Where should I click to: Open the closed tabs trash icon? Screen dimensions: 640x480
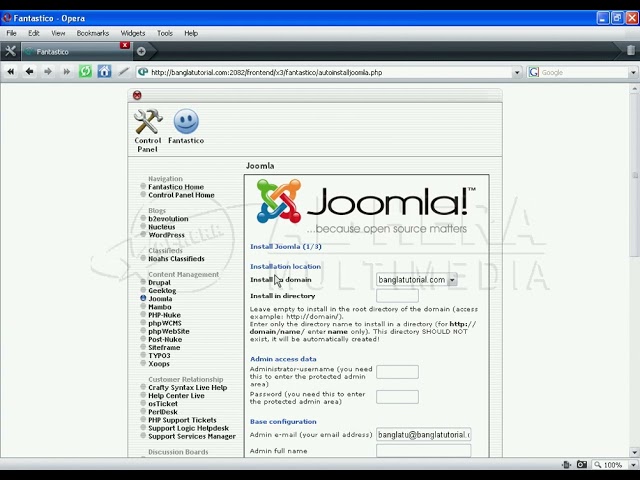pos(631,50)
